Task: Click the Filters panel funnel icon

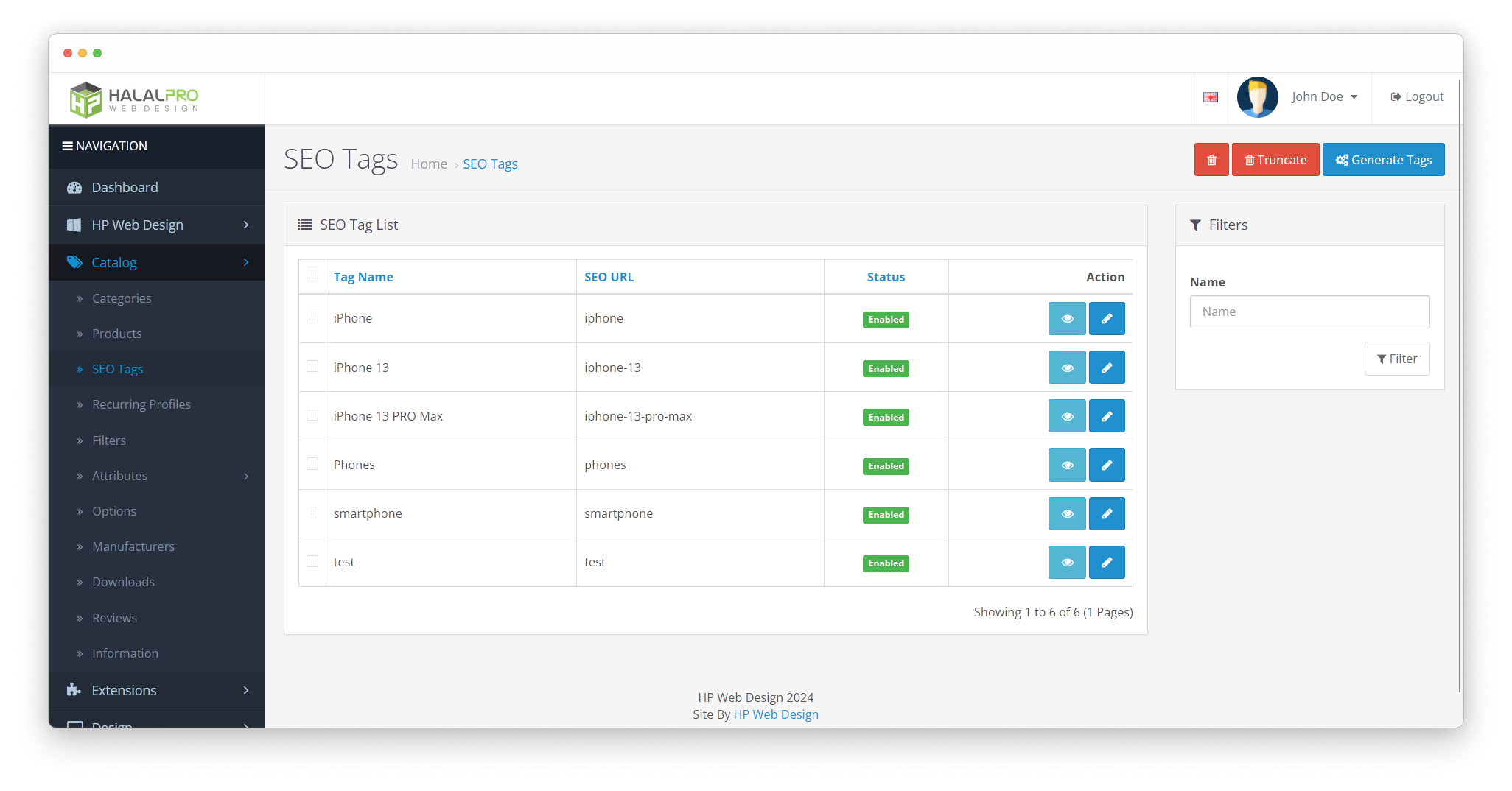Action: coord(1195,225)
